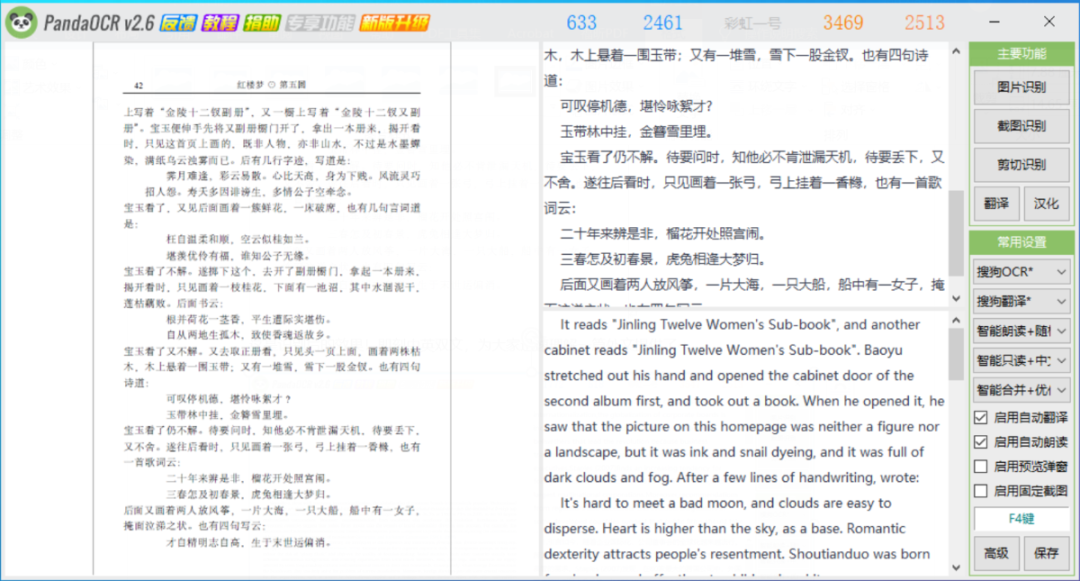
Task: Minimize the PandaOCR window
Action: pos(994,22)
